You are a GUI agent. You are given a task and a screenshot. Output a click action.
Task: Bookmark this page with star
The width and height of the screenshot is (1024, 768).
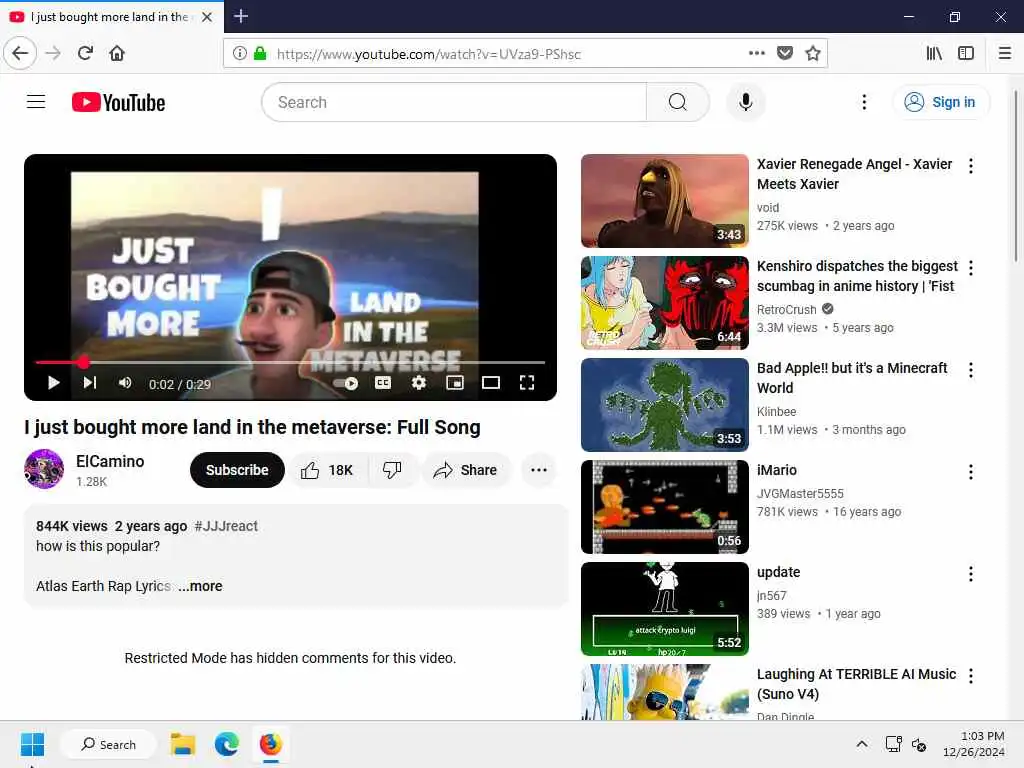812,53
